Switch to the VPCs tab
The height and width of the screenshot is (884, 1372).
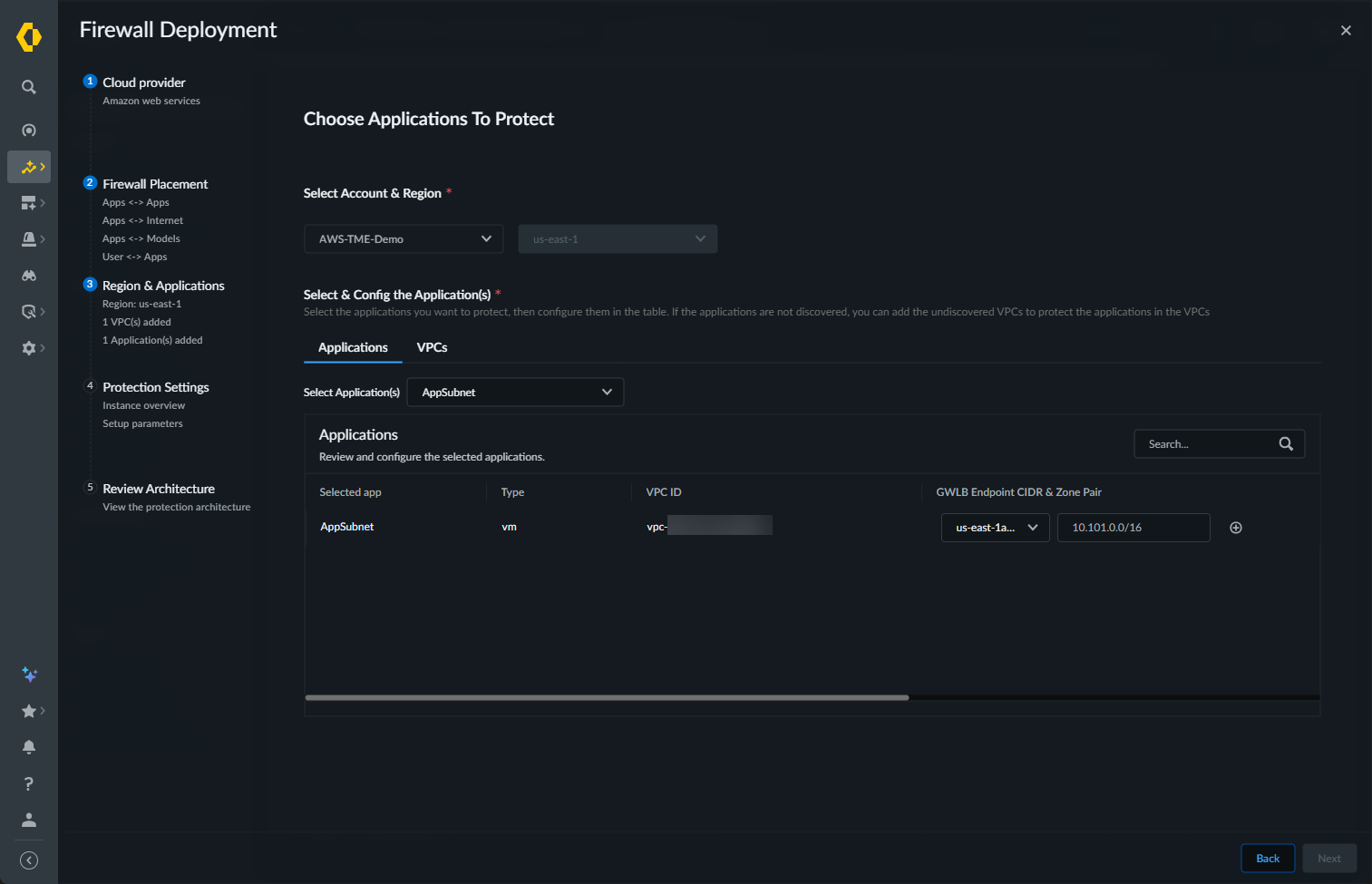432,347
